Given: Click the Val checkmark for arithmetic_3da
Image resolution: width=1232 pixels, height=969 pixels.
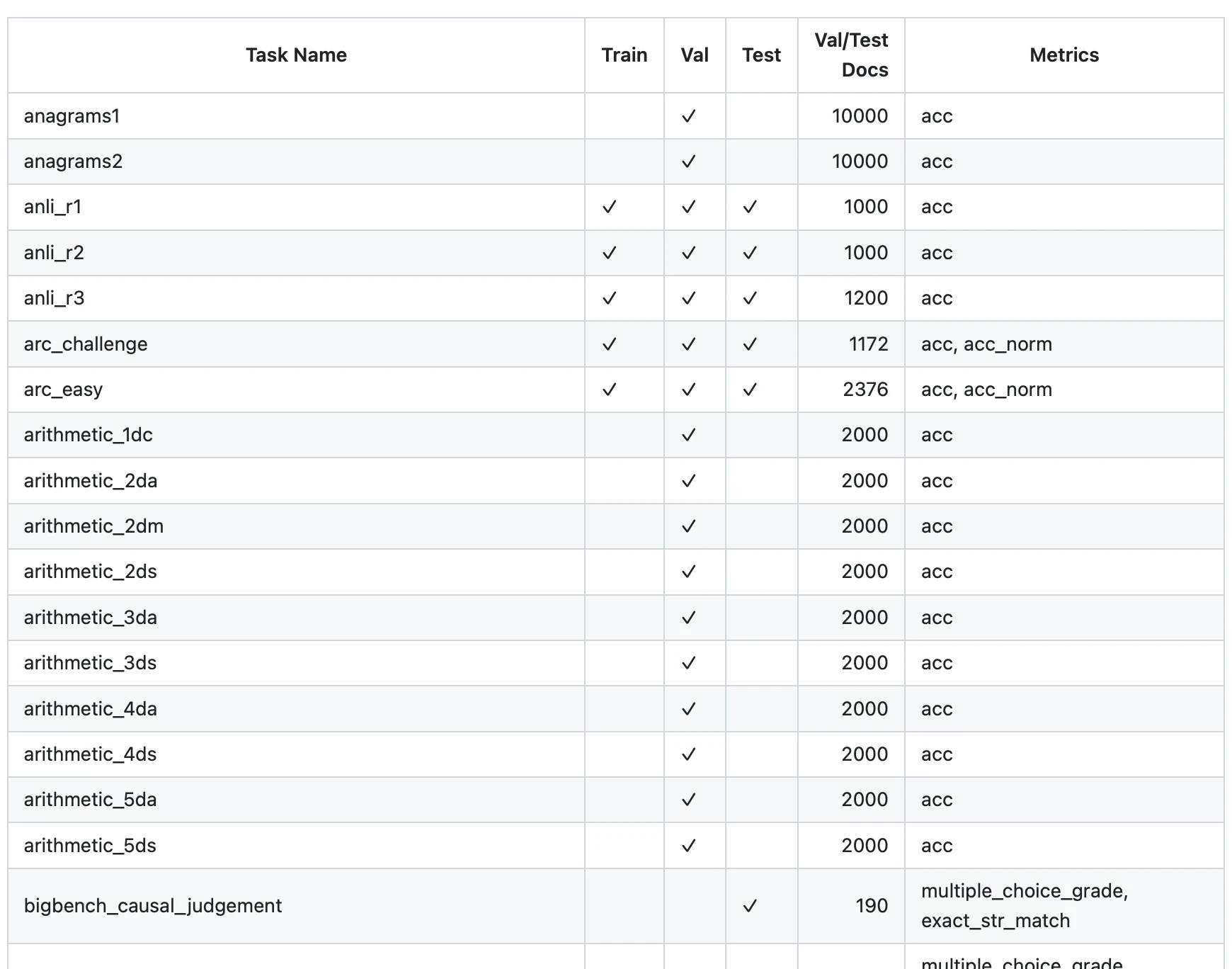Looking at the screenshot, I should 688,618.
